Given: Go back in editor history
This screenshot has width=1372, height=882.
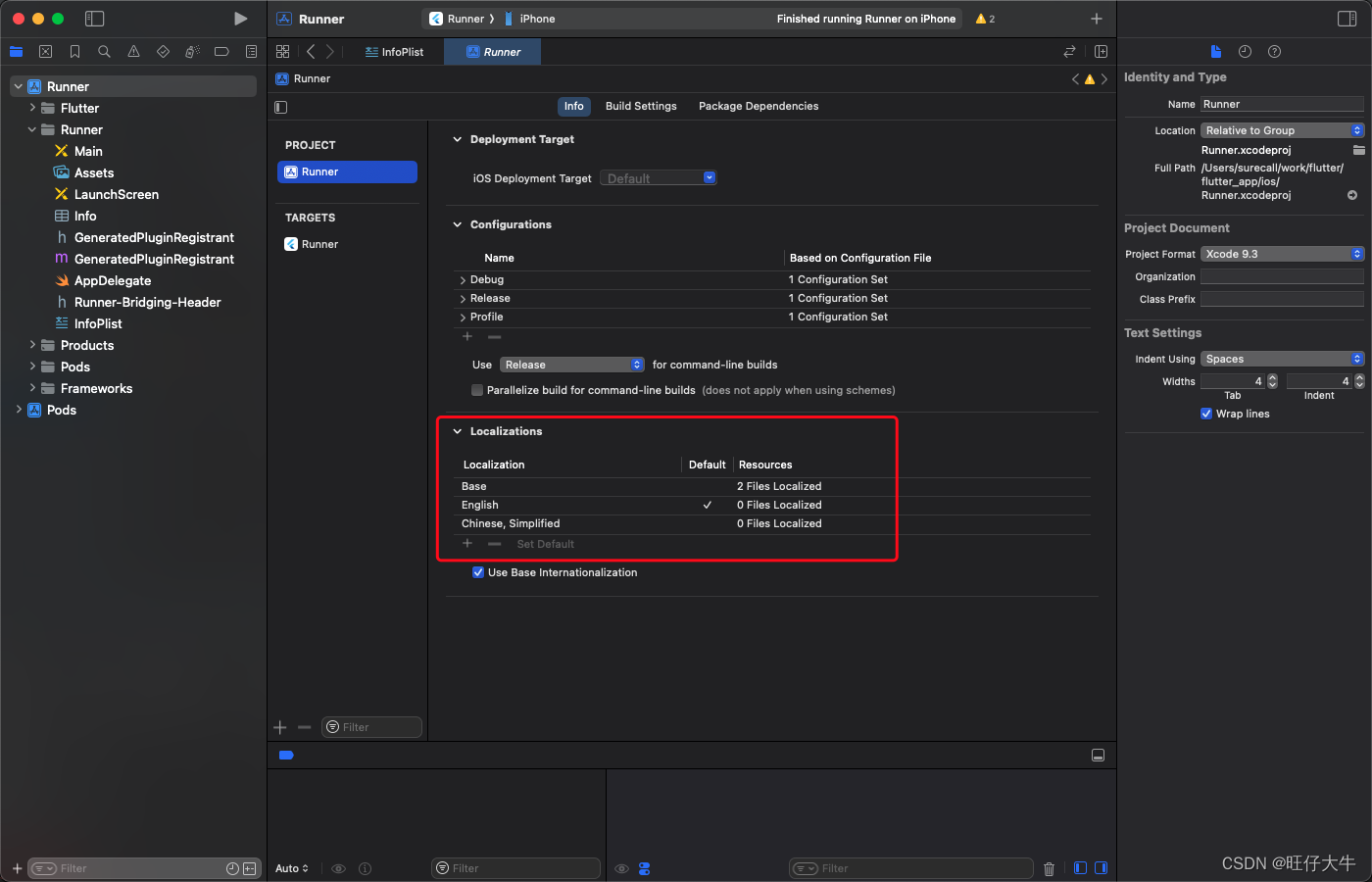Looking at the screenshot, I should [311, 51].
